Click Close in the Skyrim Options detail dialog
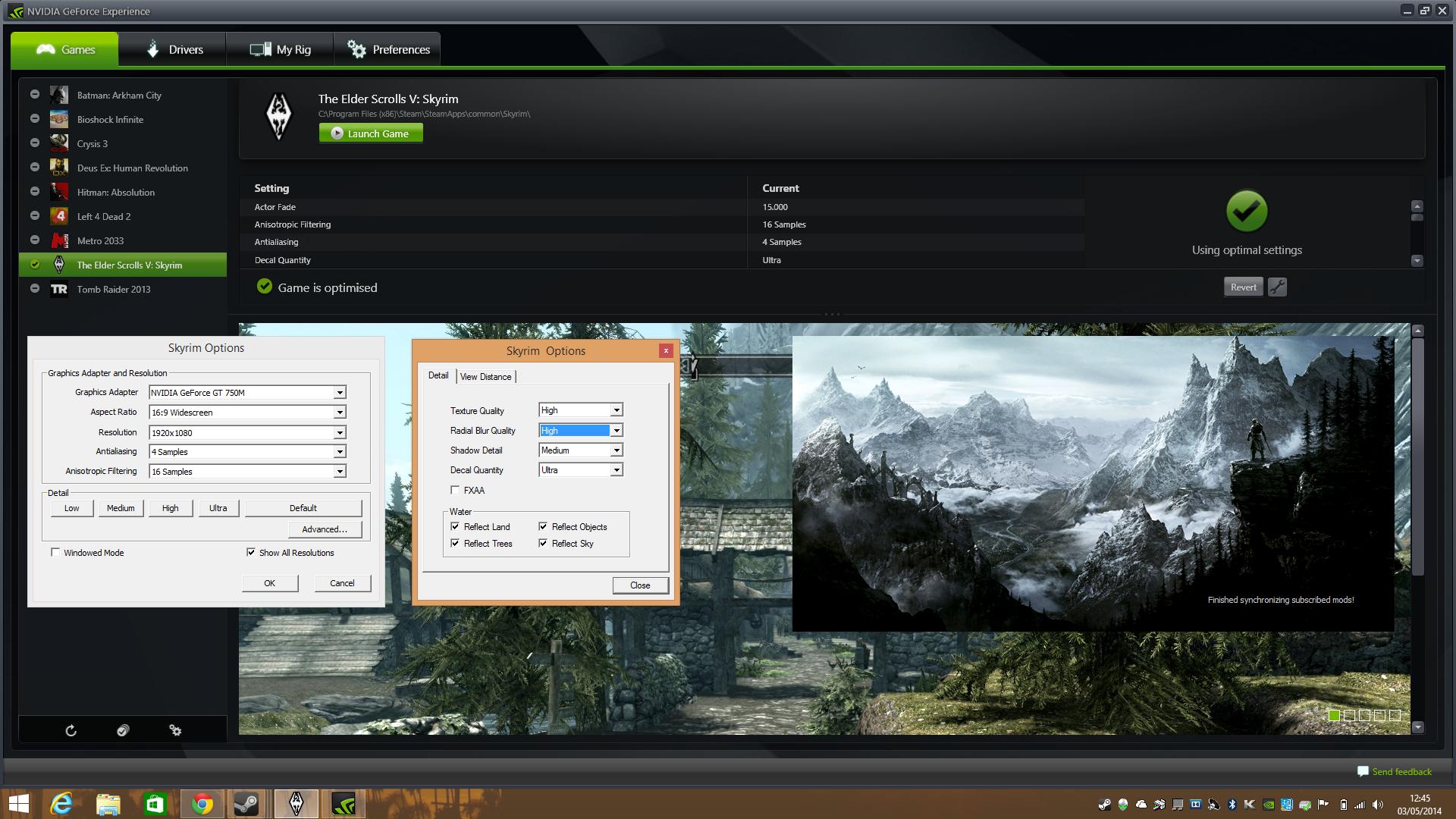The image size is (1456, 819). pyautogui.click(x=640, y=585)
